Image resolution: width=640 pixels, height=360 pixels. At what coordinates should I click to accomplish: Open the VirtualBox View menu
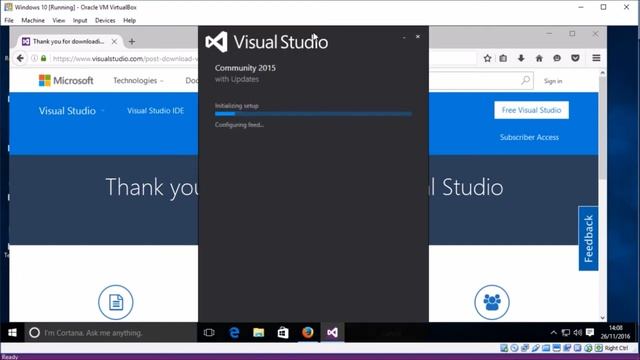tap(58, 20)
